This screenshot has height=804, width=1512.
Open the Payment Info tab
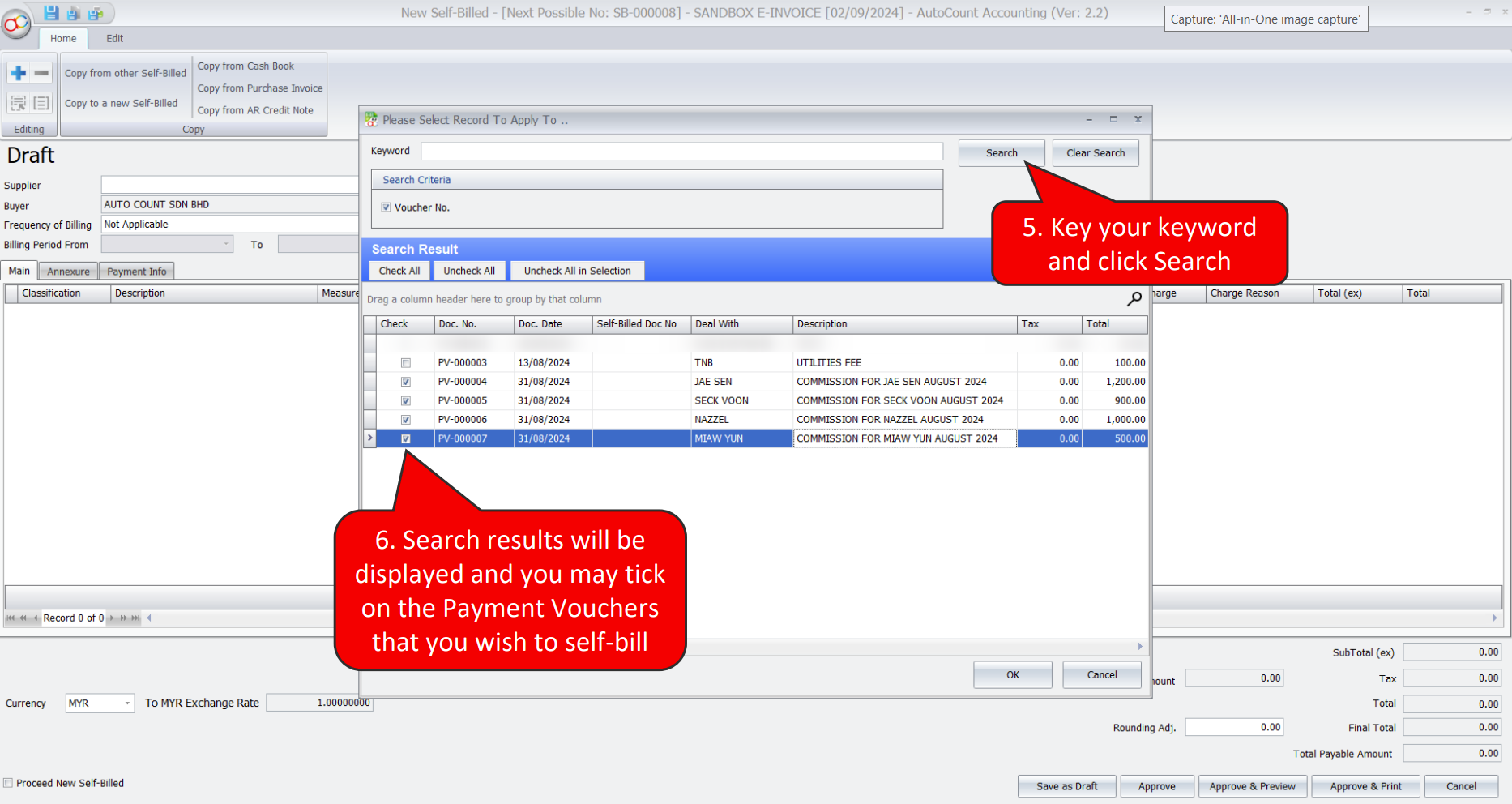(136, 272)
